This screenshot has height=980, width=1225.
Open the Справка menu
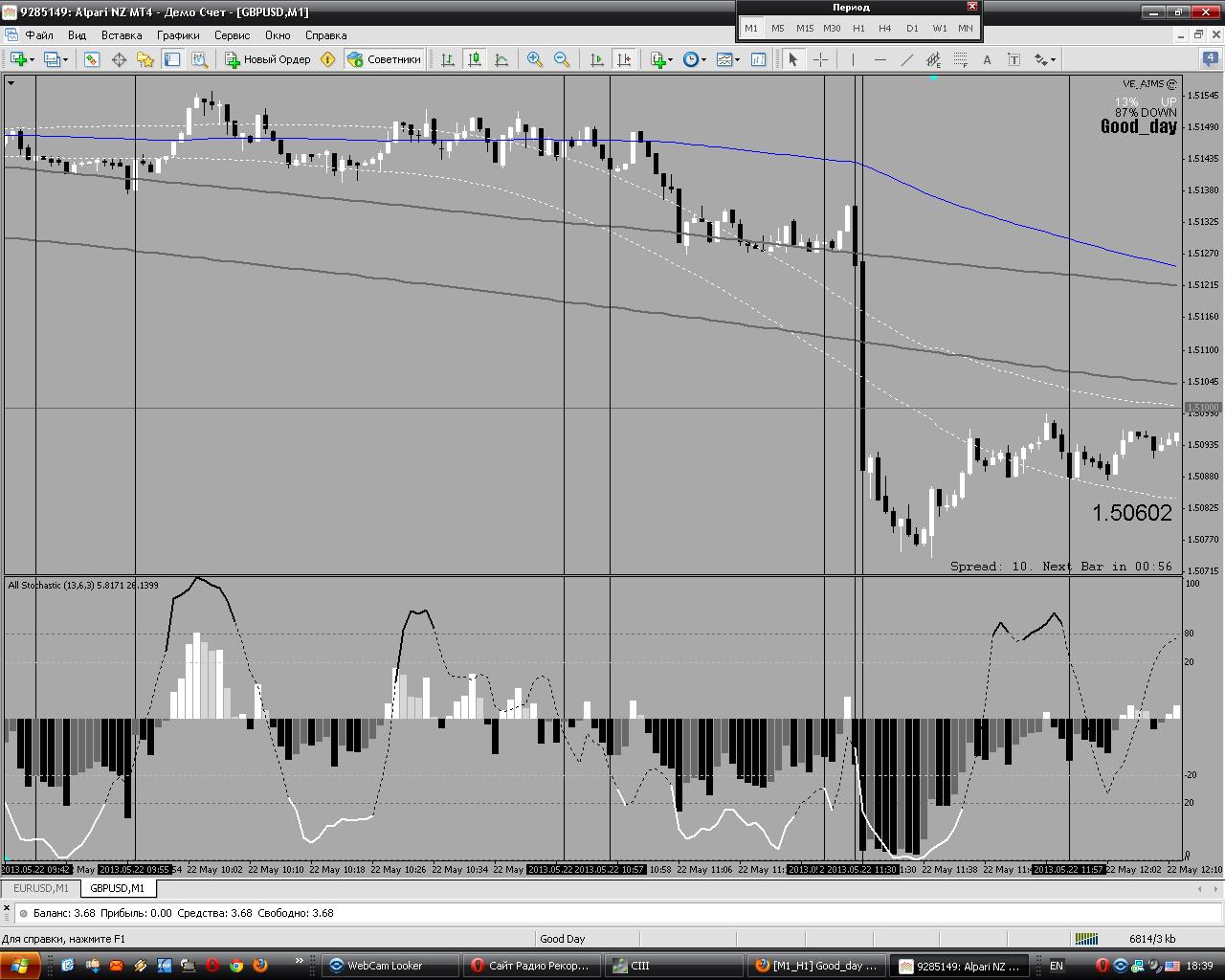326,35
